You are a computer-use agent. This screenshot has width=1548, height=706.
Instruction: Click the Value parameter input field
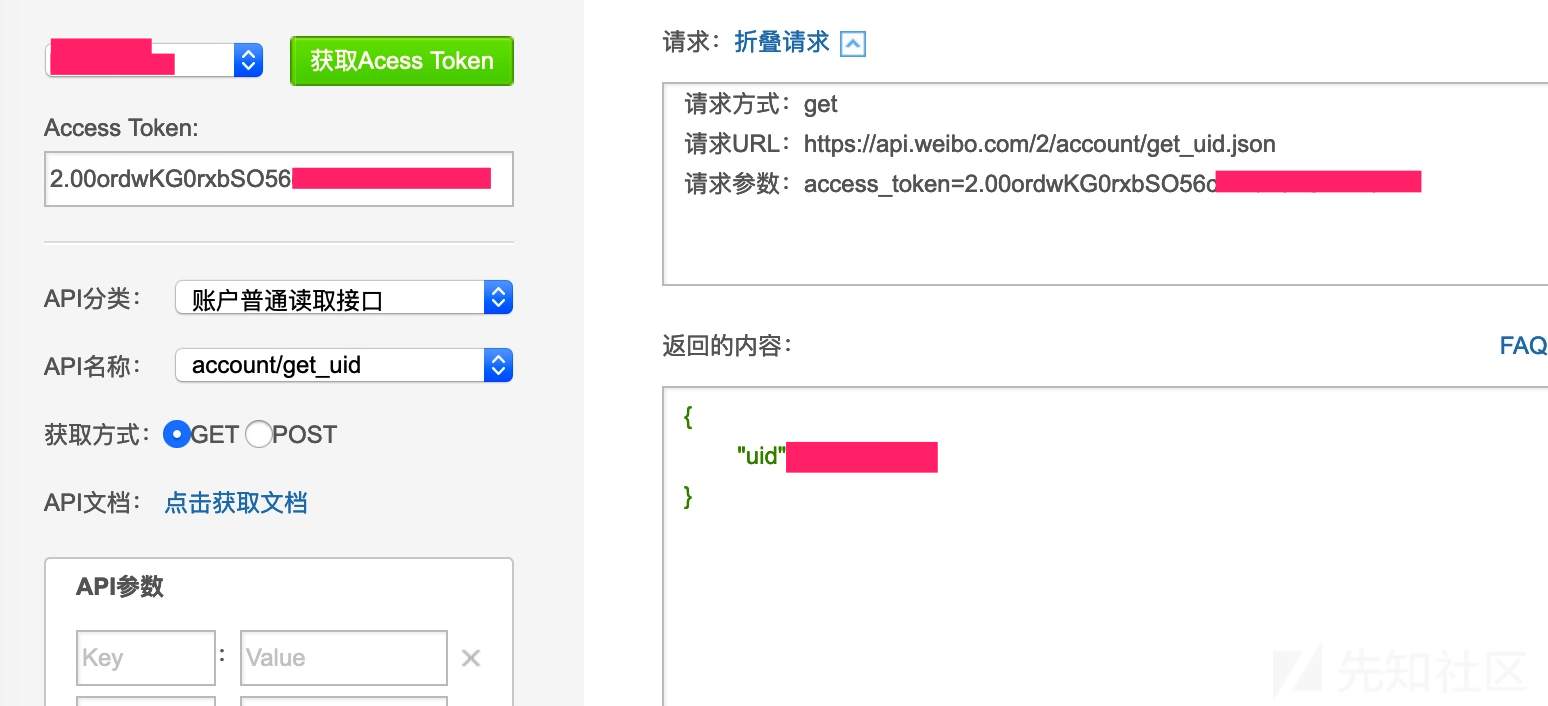[x=343, y=658]
